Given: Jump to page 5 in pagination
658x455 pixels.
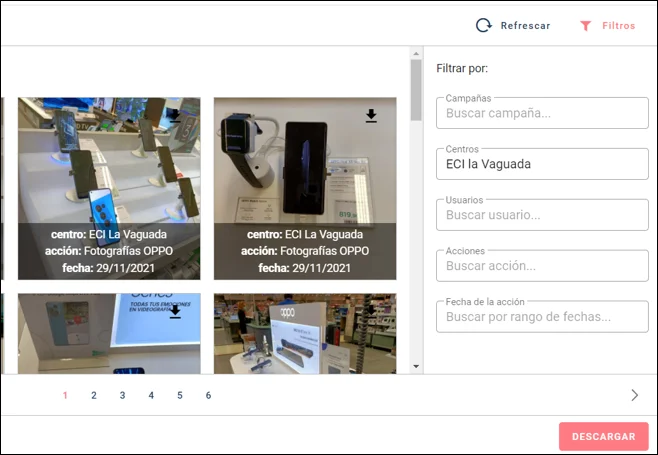Looking at the screenshot, I should [180, 395].
